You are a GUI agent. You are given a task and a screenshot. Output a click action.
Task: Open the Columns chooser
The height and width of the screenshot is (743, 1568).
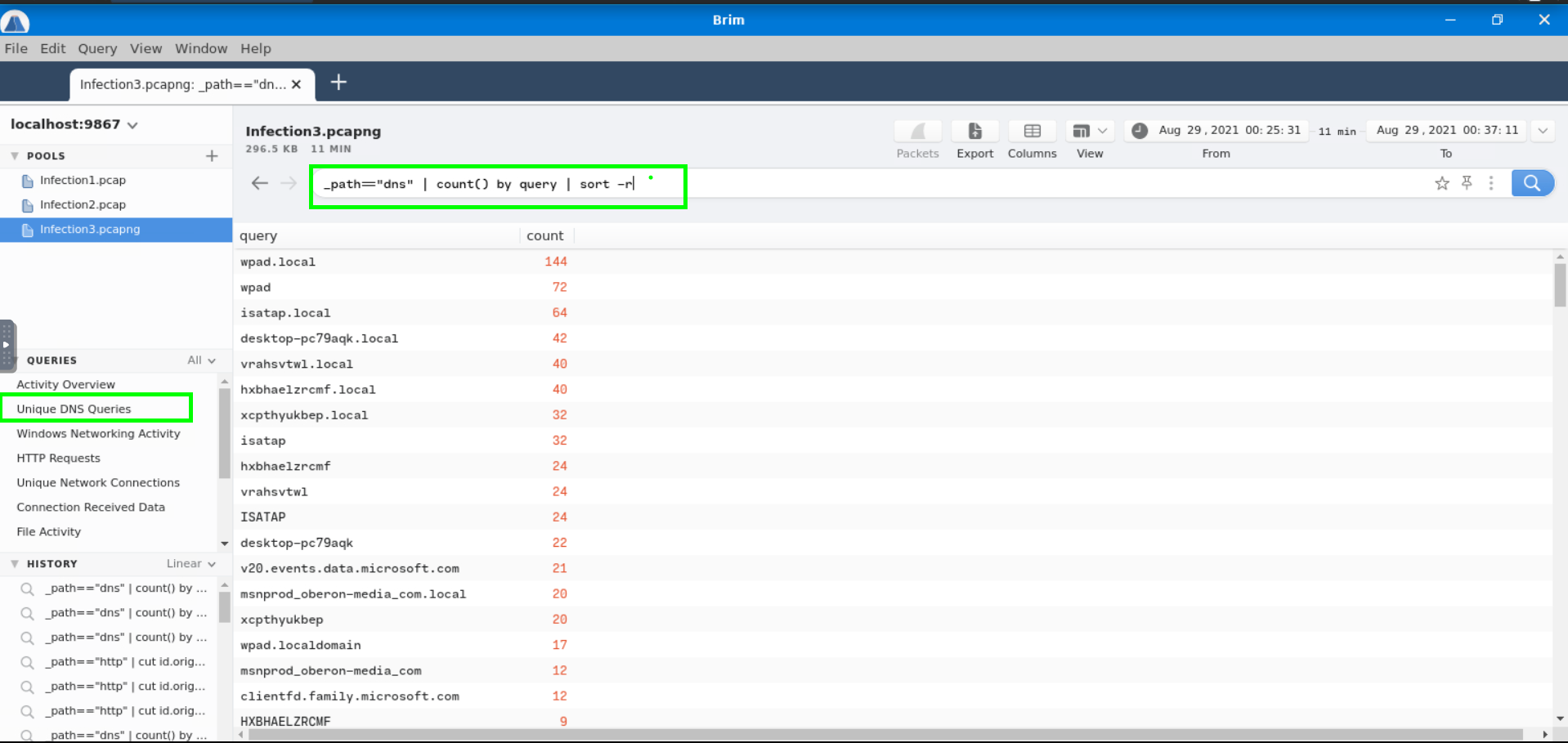coord(1032,132)
